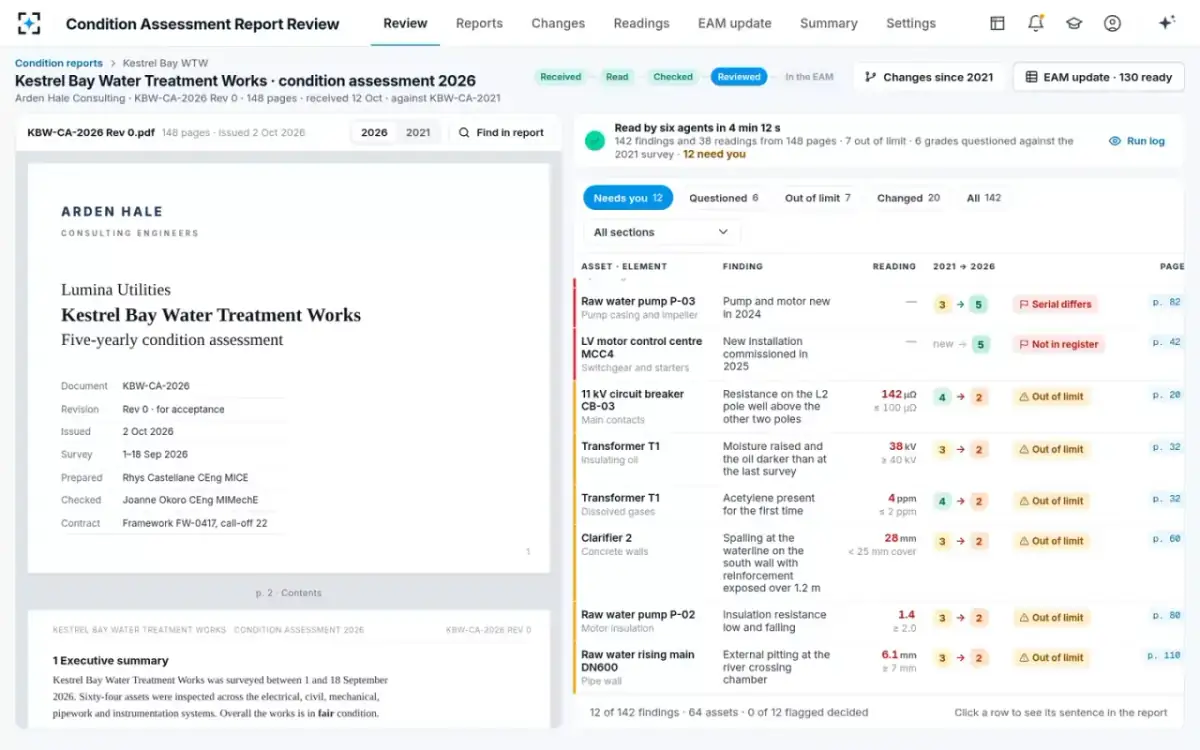Image resolution: width=1200 pixels, height=750 pixels.
Task: Open the AI sparkle assistant icon
Action: (1166, 23)
